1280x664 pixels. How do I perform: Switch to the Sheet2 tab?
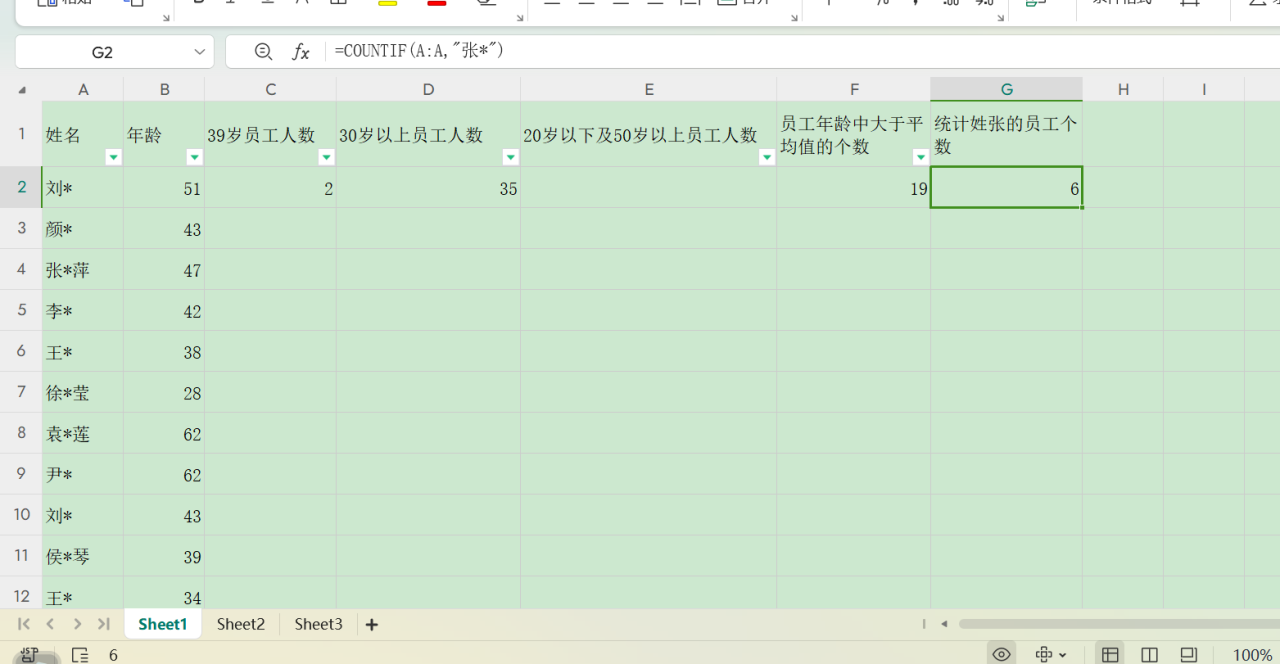click(241, 624)
